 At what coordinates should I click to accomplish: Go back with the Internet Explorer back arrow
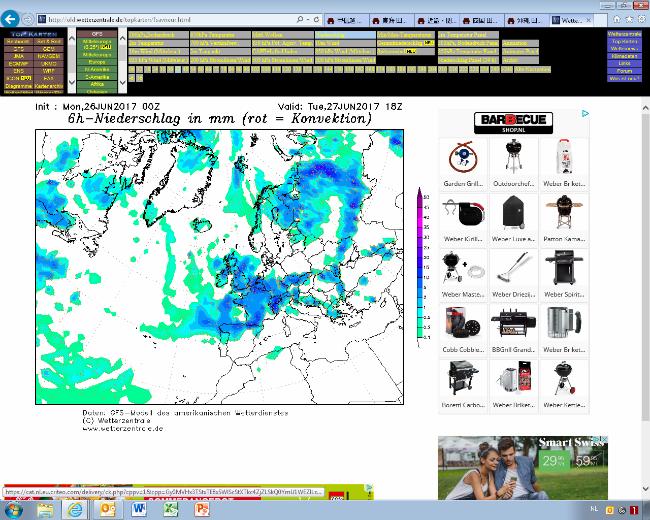10,19
